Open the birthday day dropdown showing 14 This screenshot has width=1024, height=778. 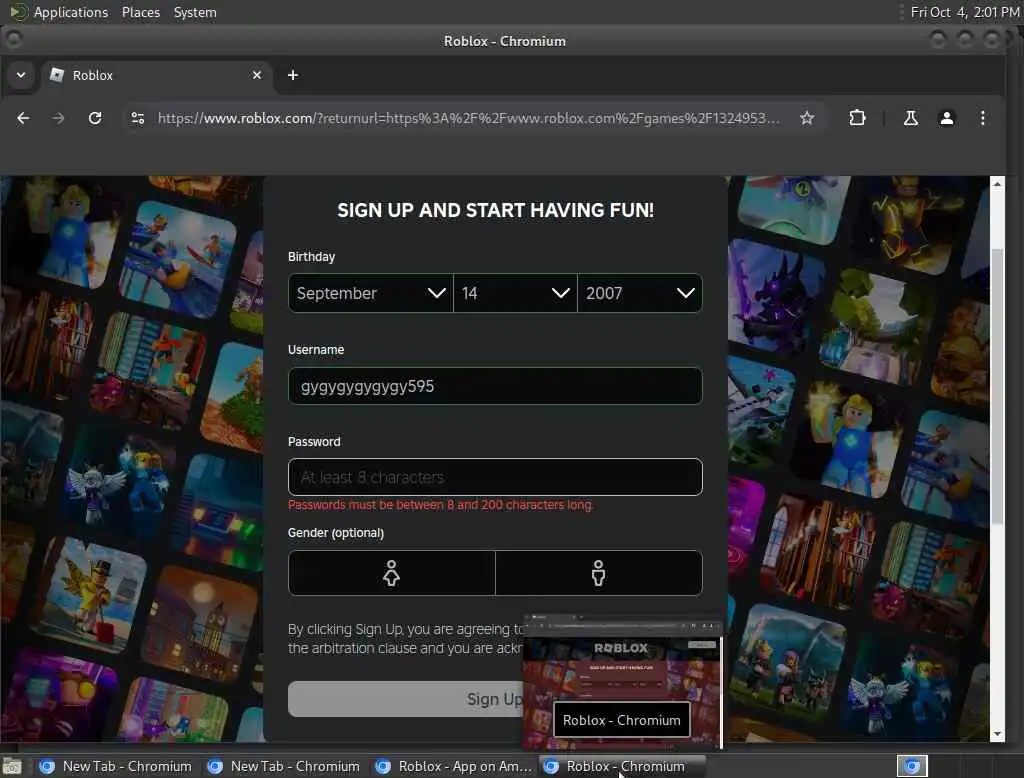(515, 293)
